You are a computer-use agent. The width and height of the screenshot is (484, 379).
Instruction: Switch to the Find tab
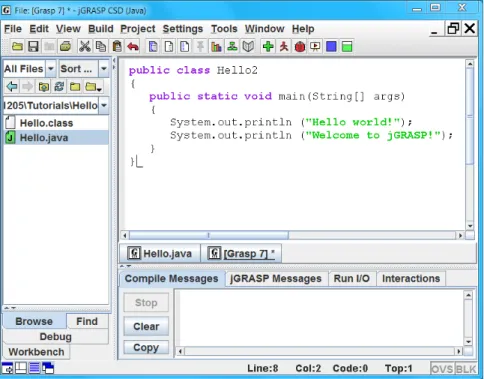tap(87, 321)
